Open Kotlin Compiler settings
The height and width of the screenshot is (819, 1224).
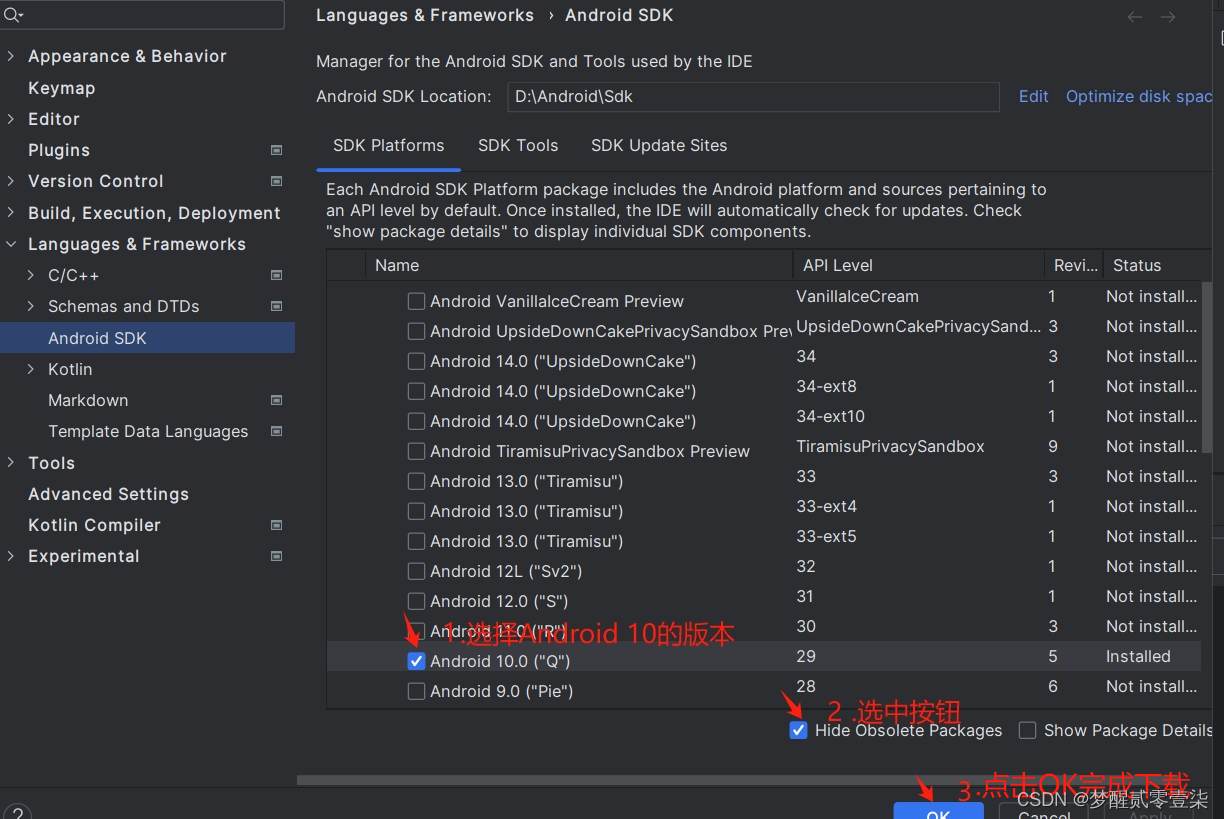94,525
